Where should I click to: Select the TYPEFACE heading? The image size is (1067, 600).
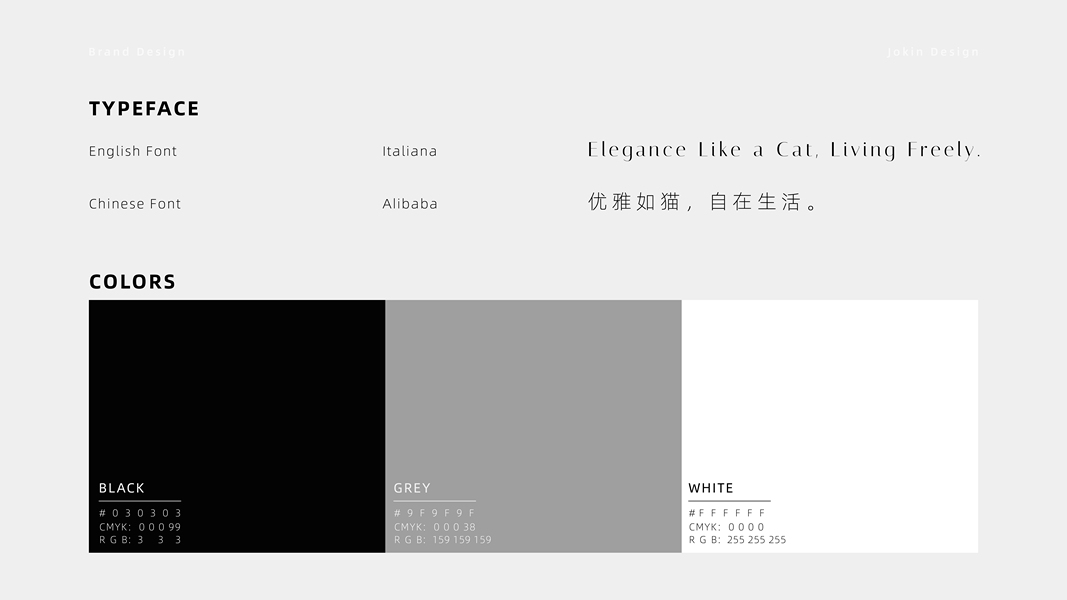[x=144, y=109]
